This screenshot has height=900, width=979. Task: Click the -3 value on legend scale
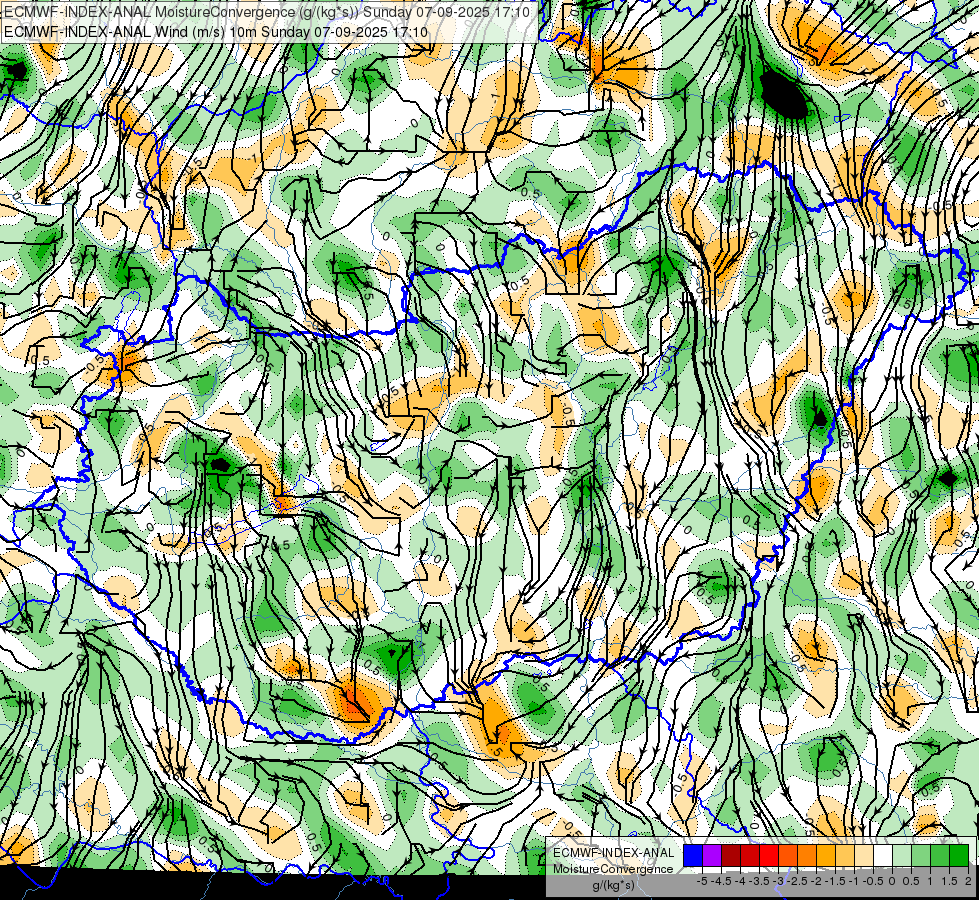click(779, 881)
